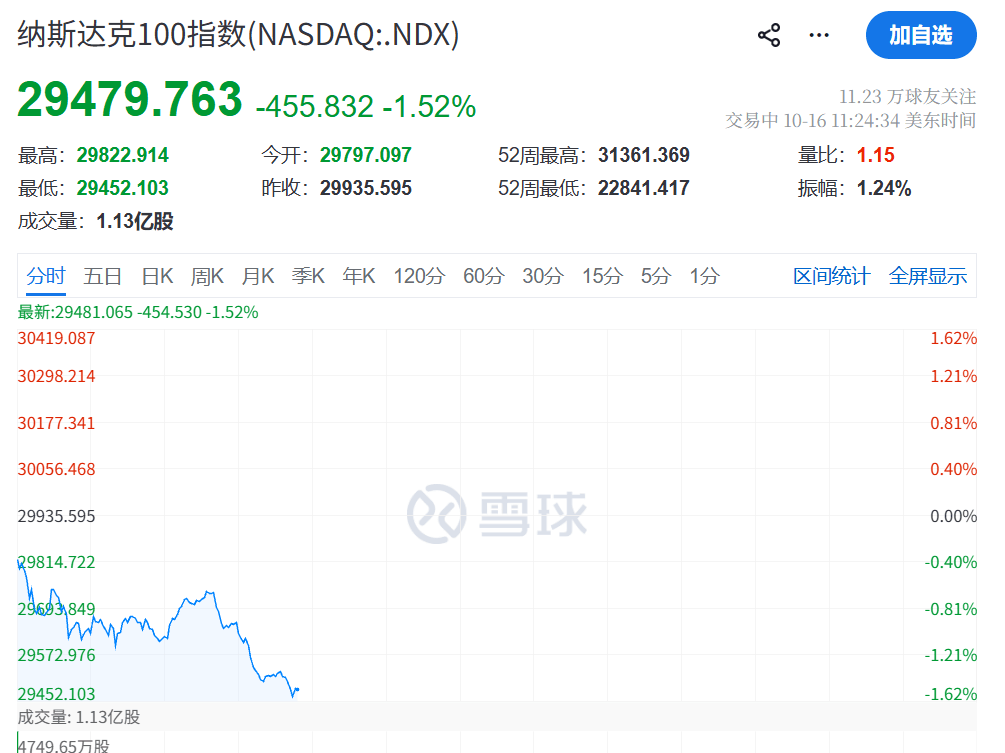Click the -0.40% right axis label
Screen dimensions: 1005x753
click(951, 562)
